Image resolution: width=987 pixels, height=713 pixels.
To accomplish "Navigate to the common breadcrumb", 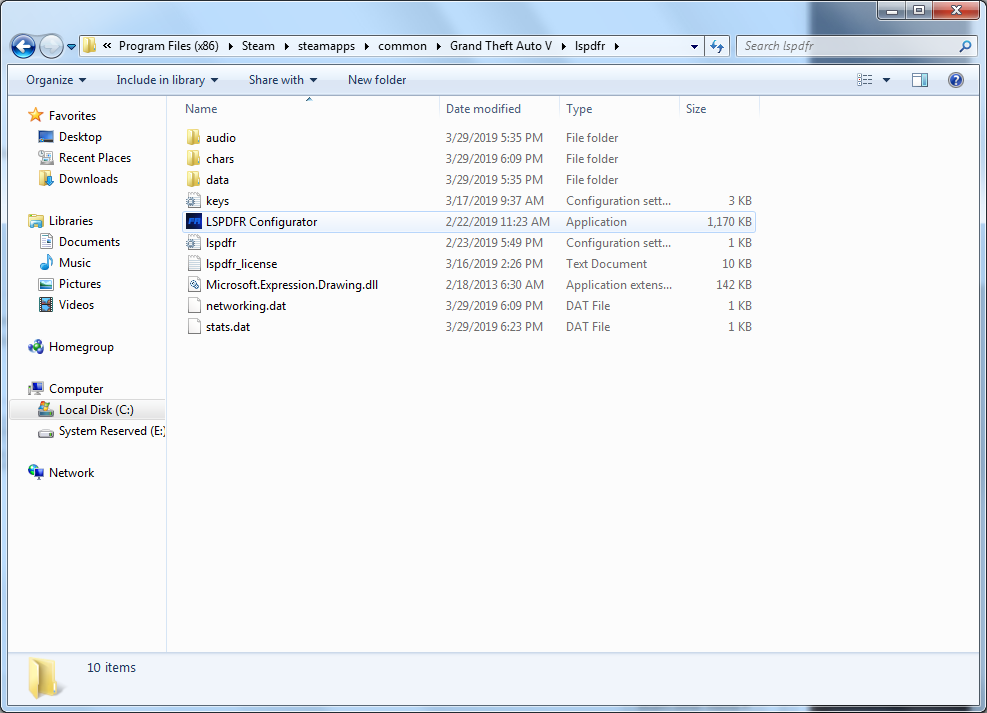I will click(x=402, y=46).
